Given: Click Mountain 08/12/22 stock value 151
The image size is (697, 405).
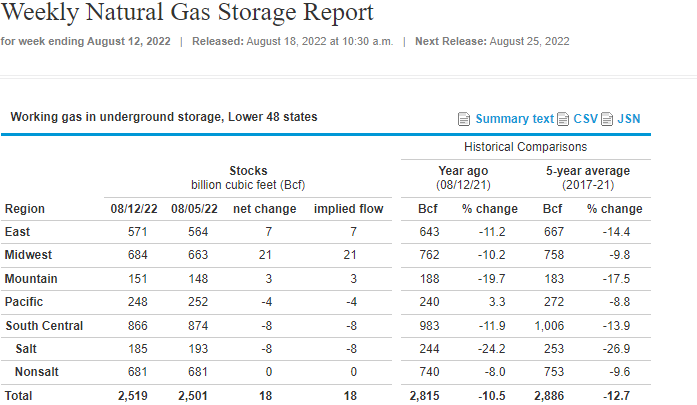Looking at the screenshot, I should pyautogui.click(x=138, y=279).
